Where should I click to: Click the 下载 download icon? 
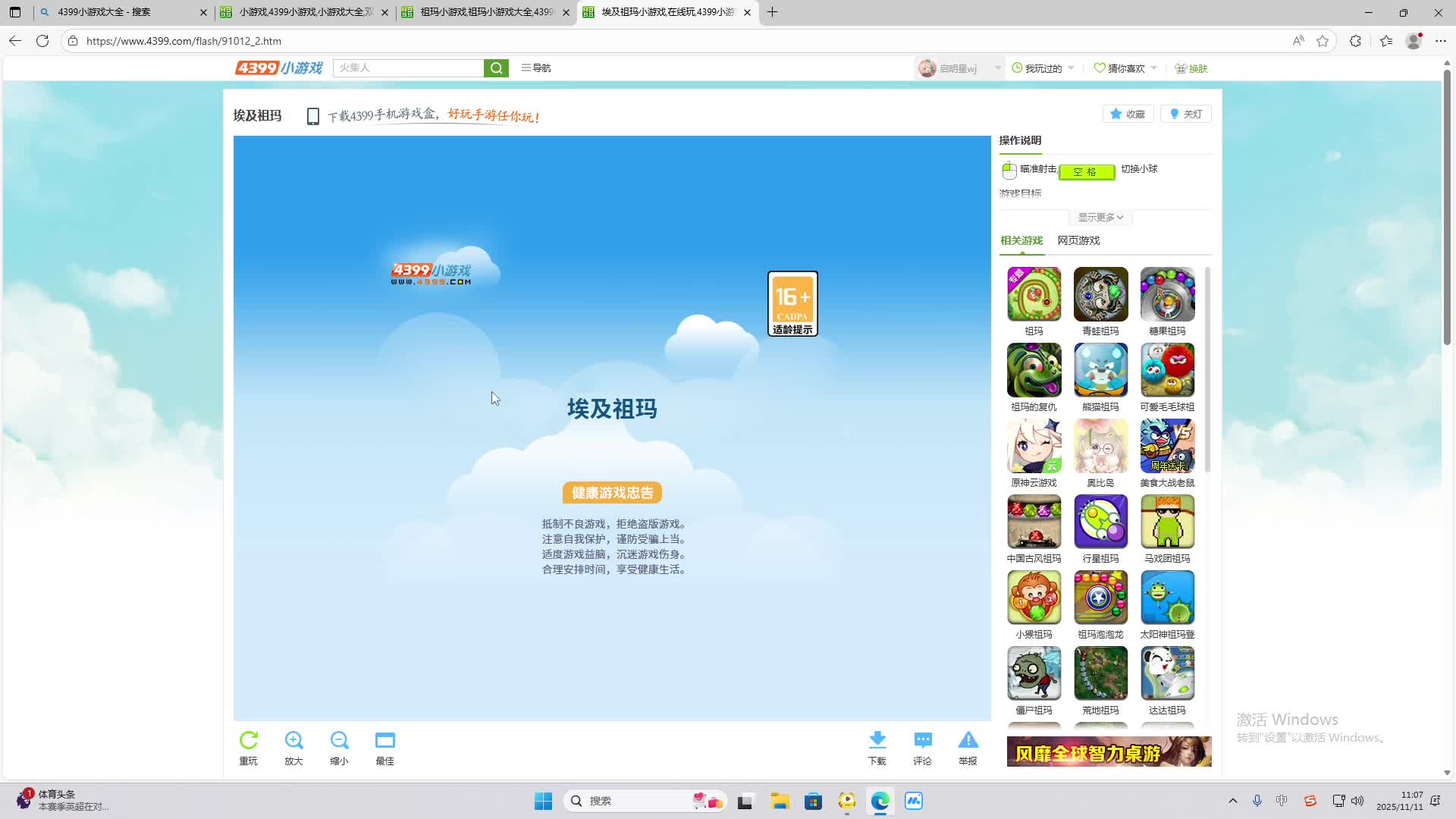[x=877, y=740]
